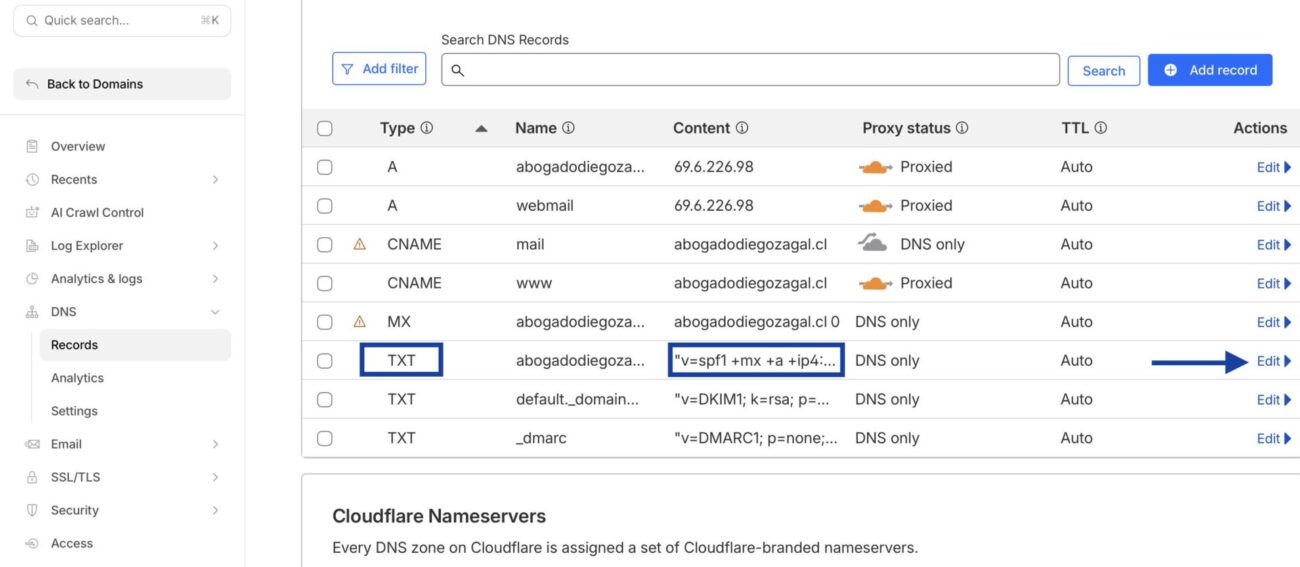Expand the SSL/TLS sidebar section
The image size is (1300, 567).
(x=215, y=477)
